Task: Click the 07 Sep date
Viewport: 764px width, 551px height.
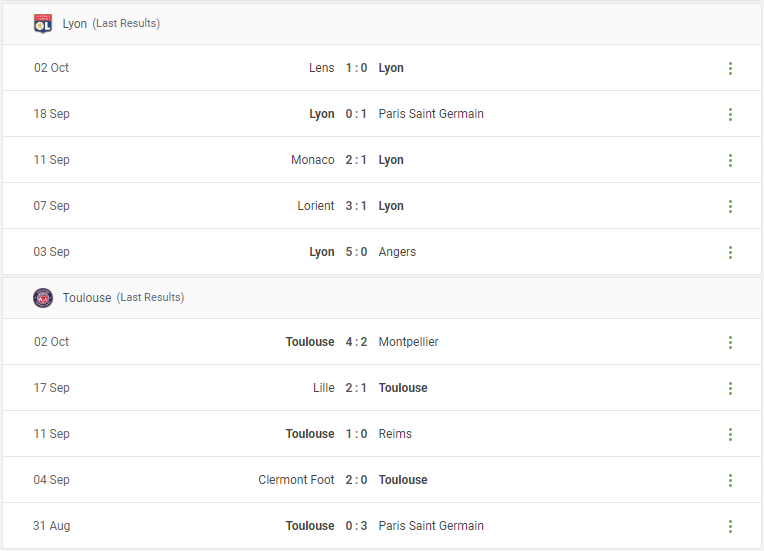Action: click(51, 206)
